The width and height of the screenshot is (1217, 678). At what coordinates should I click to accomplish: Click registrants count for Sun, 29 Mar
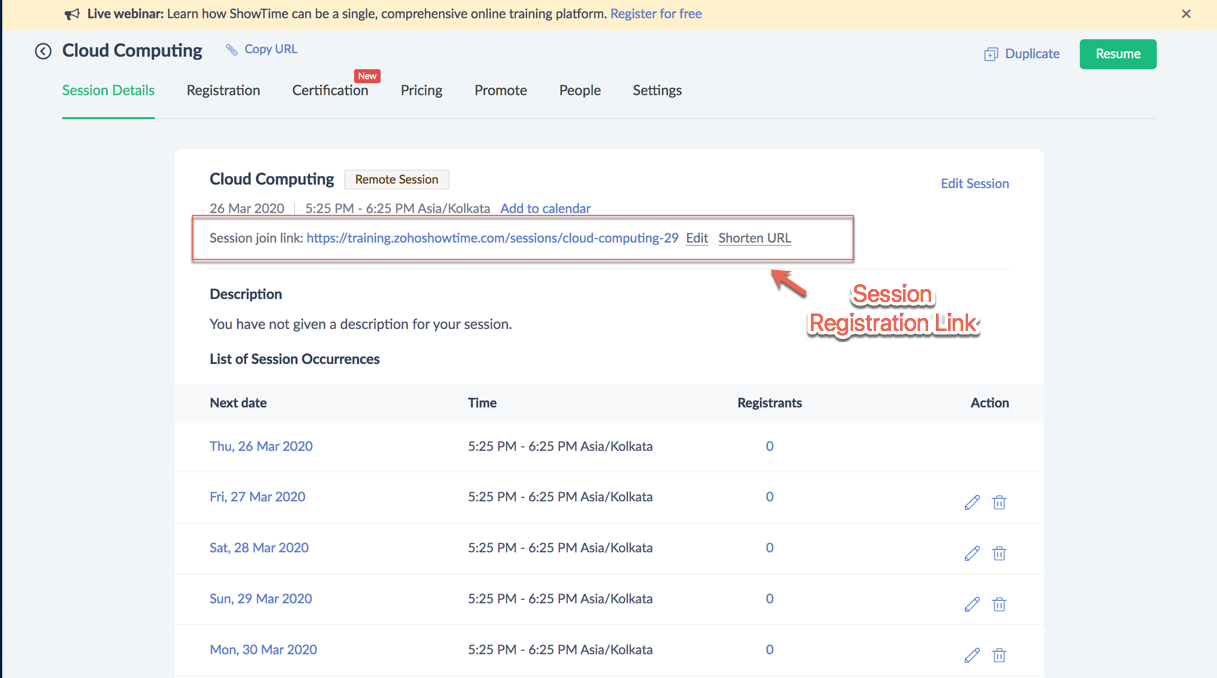pyautogui.click(x=769, y=599)
